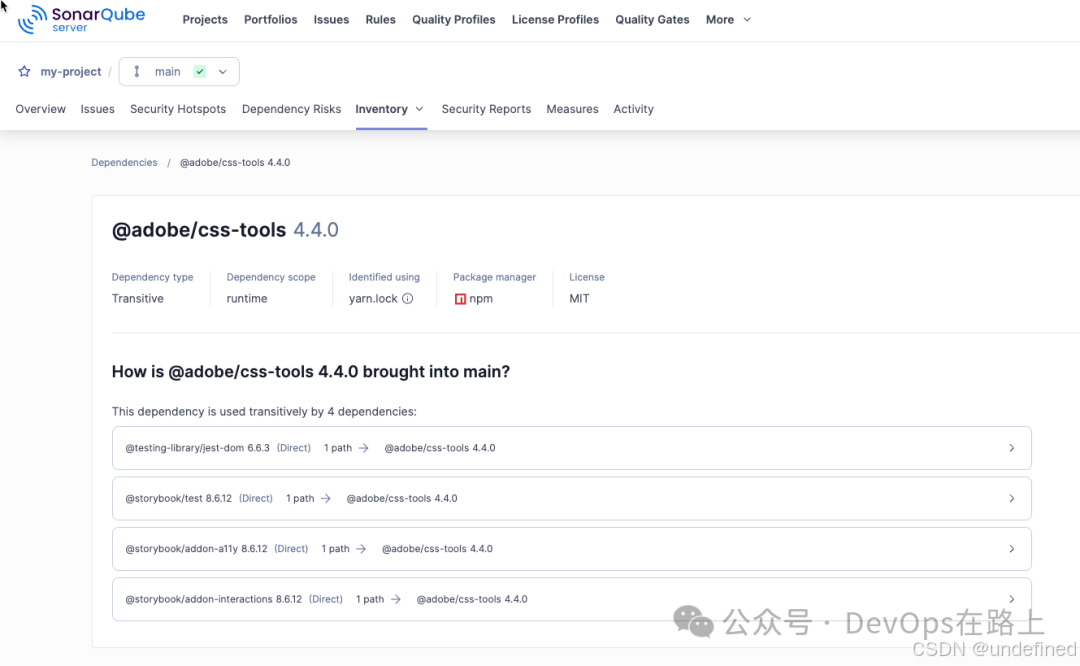Switch to the Dependency Risks tab
The image size is (1080, 666).
291,109
